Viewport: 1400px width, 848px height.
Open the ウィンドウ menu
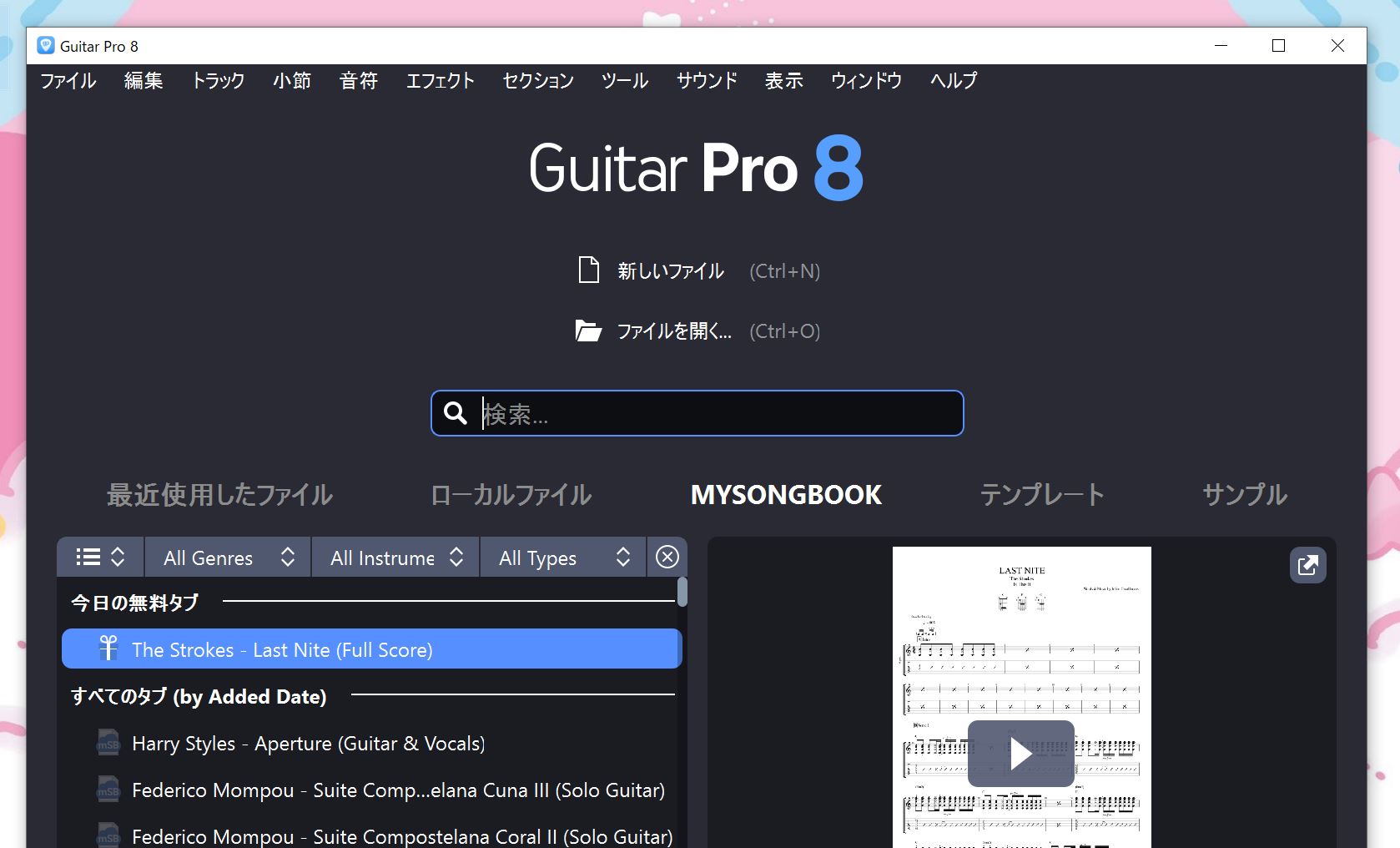click(x=867, y=81)
